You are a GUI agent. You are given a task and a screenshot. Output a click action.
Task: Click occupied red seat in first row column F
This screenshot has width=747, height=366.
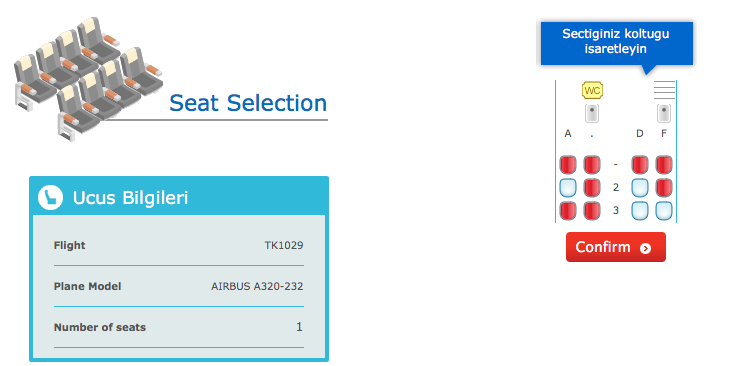tap(664, 164)
